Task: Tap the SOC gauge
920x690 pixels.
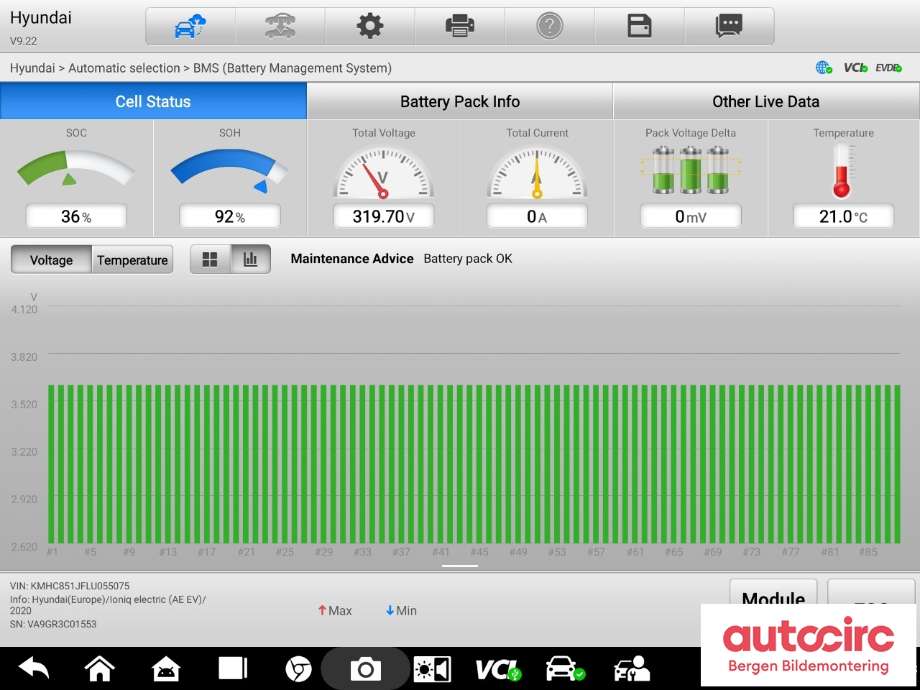Action: pos(76,168)
